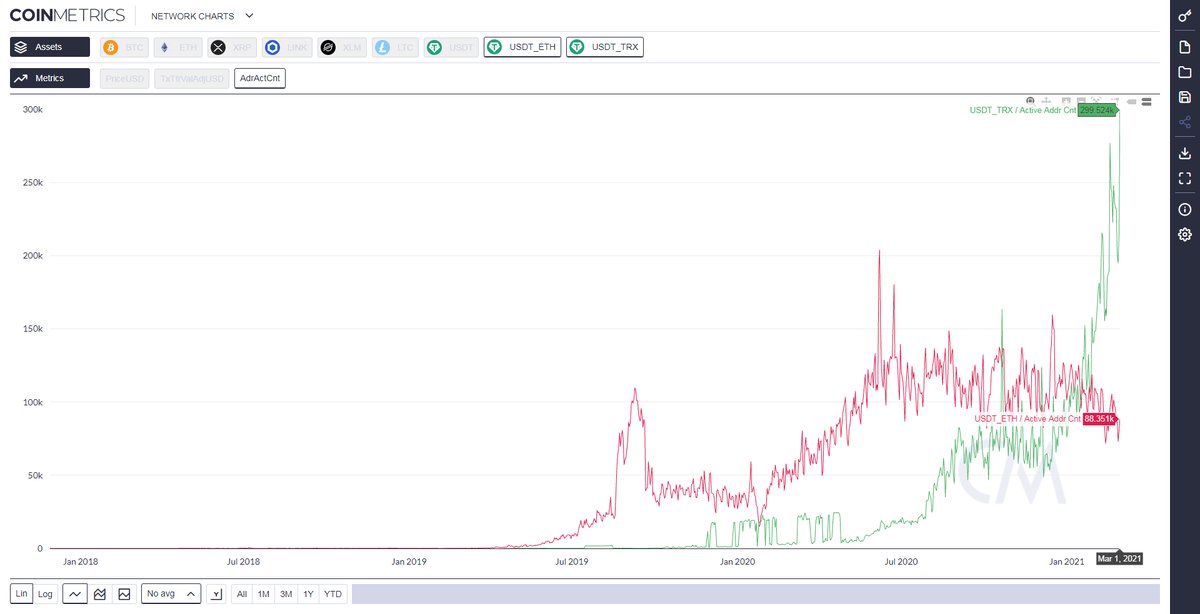The image size is (1200, 614).
Task: Click the chart menu bars icon
Action: [1147, 100]
